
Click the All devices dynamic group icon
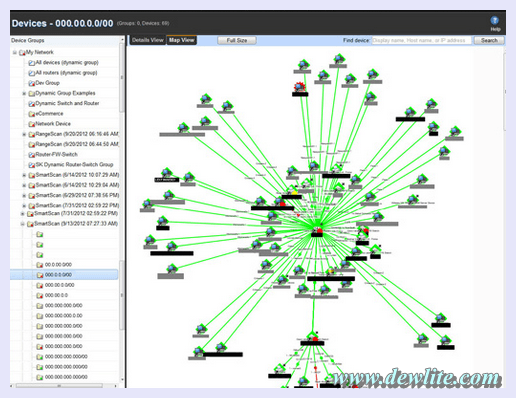coord(32,63)
